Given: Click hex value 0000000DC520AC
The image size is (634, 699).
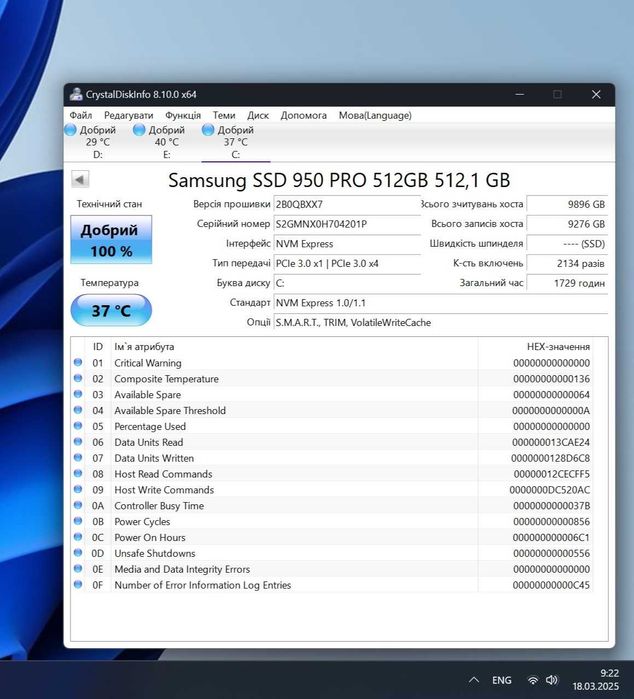Looking at the screenshot, I should point(550,490).
